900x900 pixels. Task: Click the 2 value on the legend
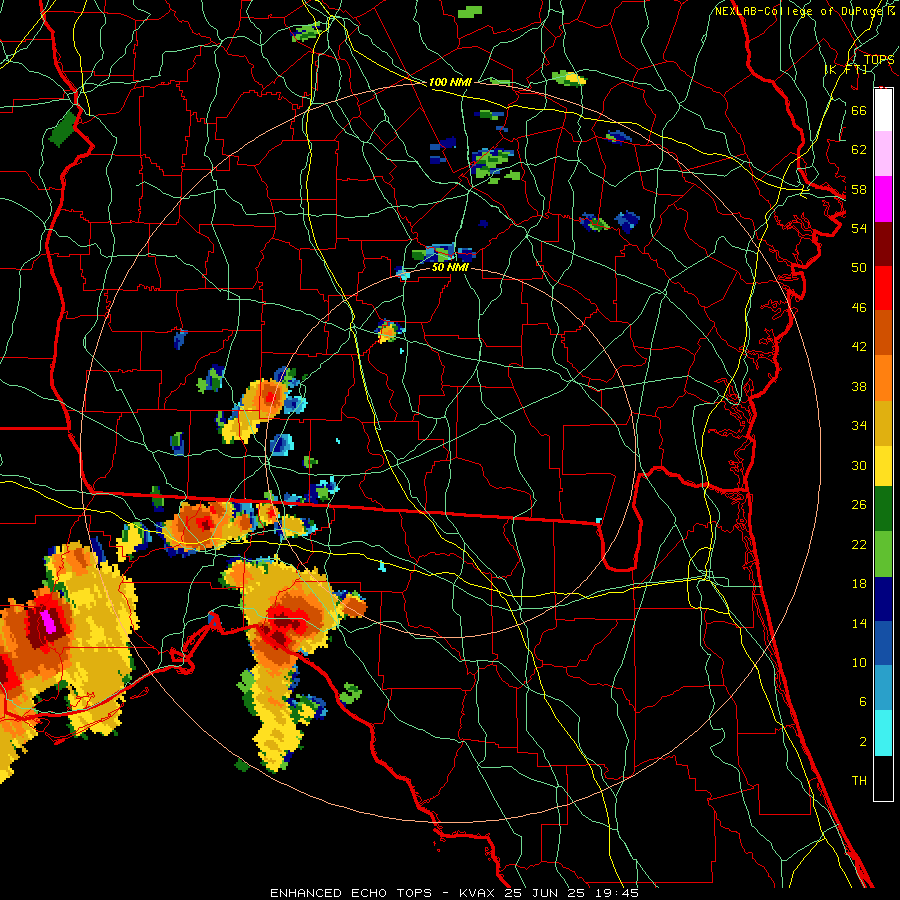pyautogui.click(x=862, y=742)
